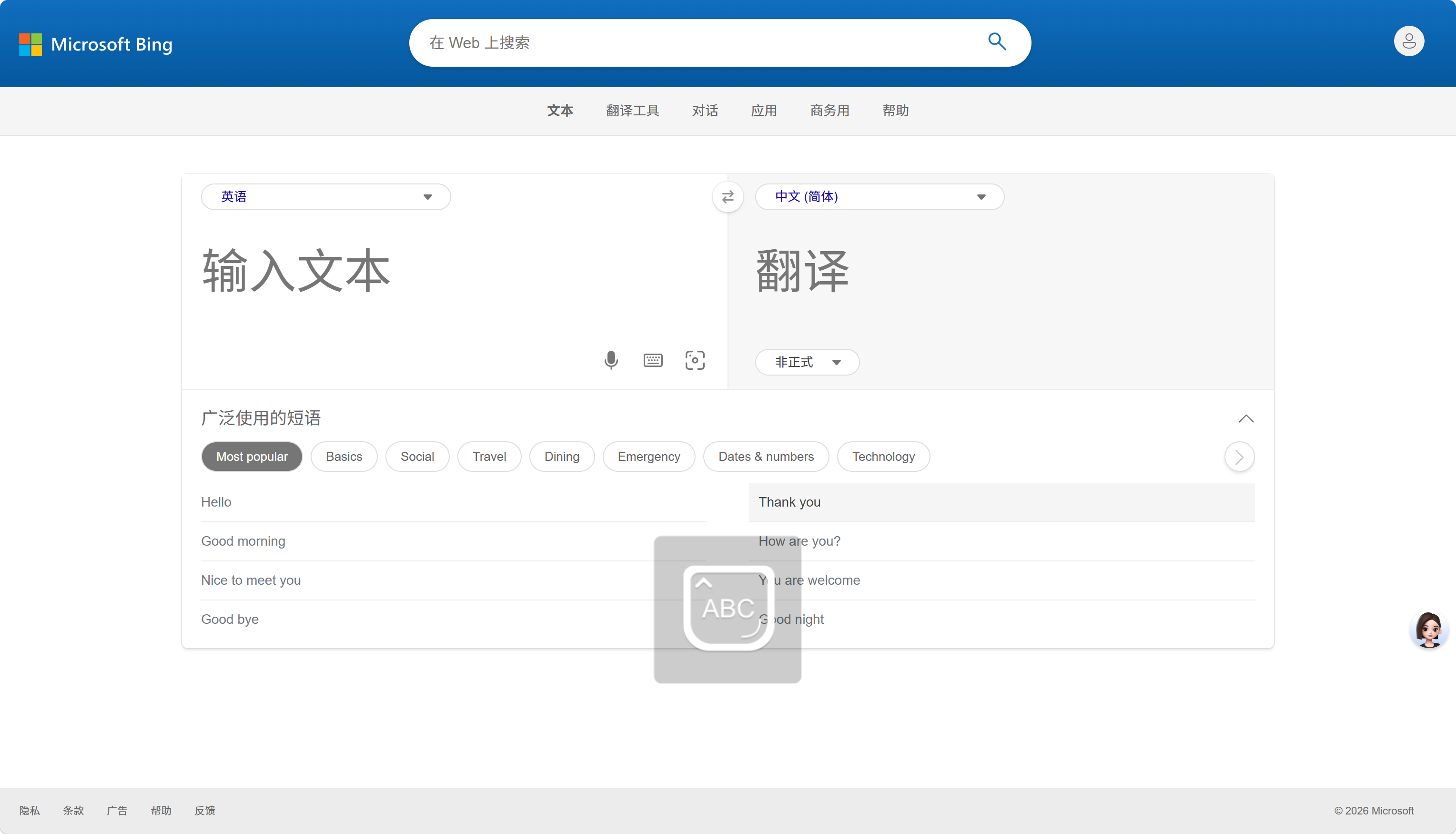This screenshot has height=834, width=1456.
Task: Open the image translation scan icon
Action: [695, 360]
